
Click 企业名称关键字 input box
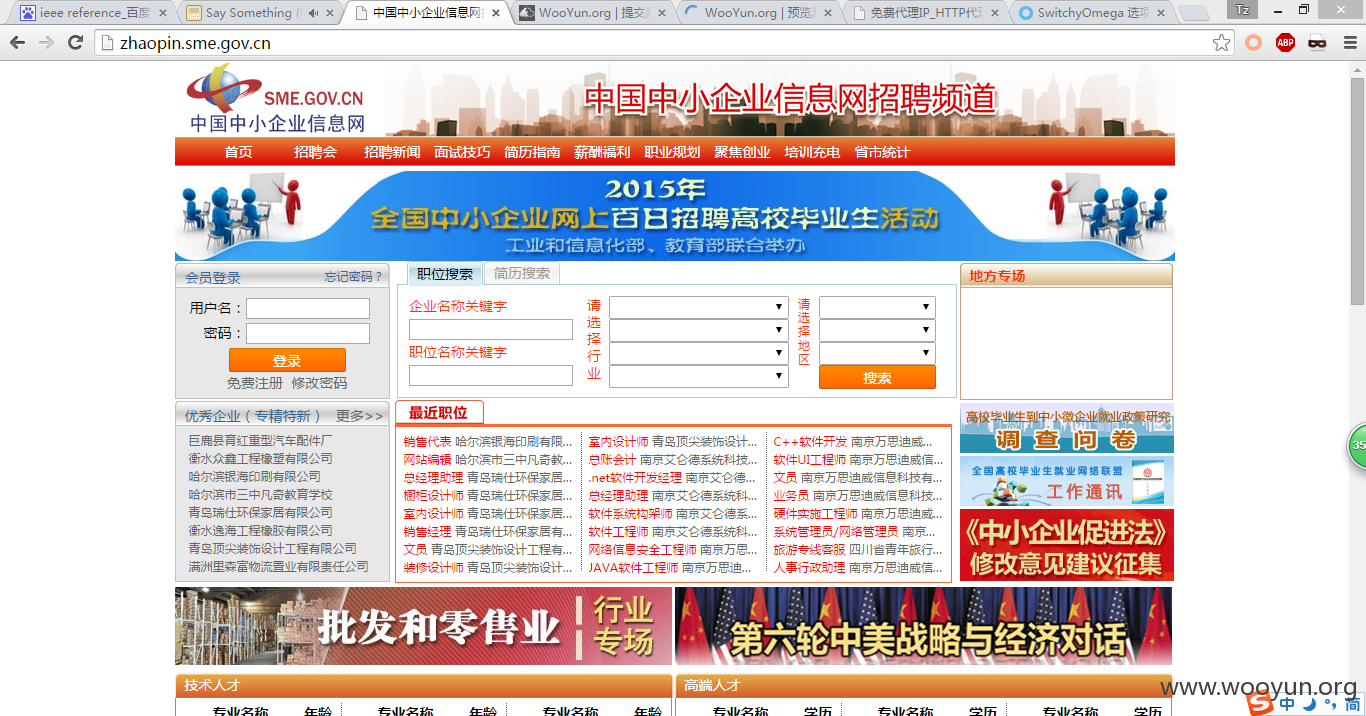(491, 330)
